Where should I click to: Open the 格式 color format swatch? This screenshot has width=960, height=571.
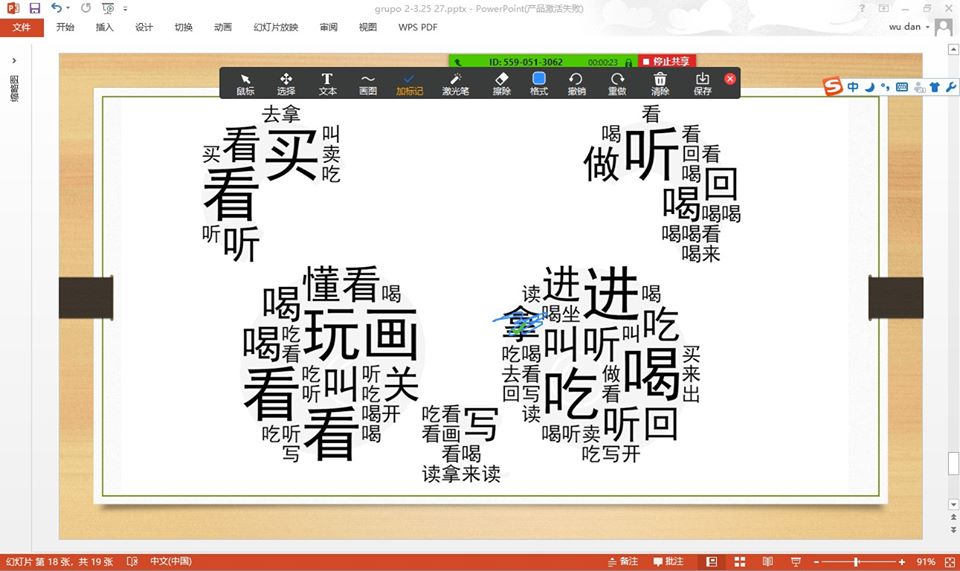[x=539, y=84]
